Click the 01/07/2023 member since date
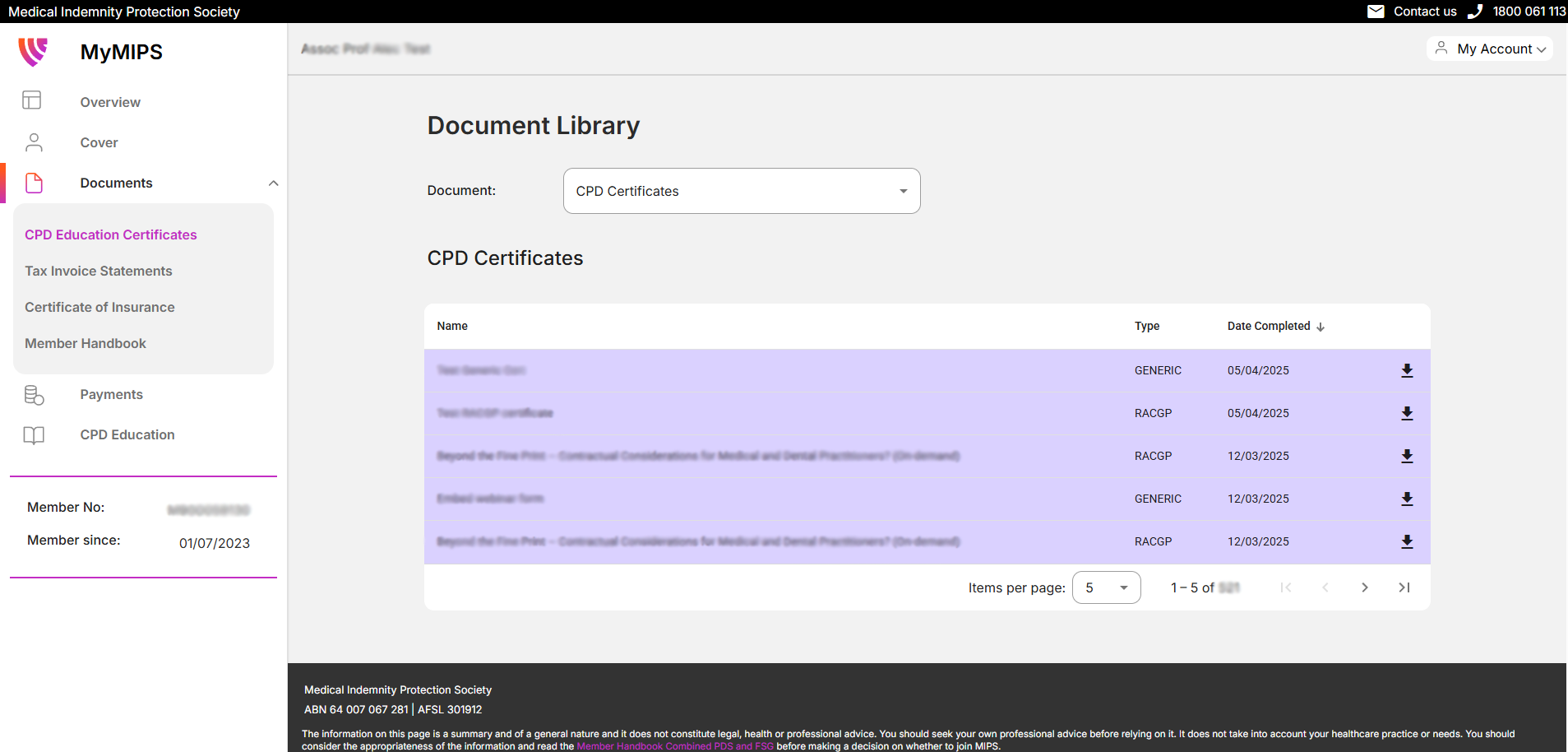The height and width of the screenshot is (752, 1568). pyautogui.click(x=215, y=543)
